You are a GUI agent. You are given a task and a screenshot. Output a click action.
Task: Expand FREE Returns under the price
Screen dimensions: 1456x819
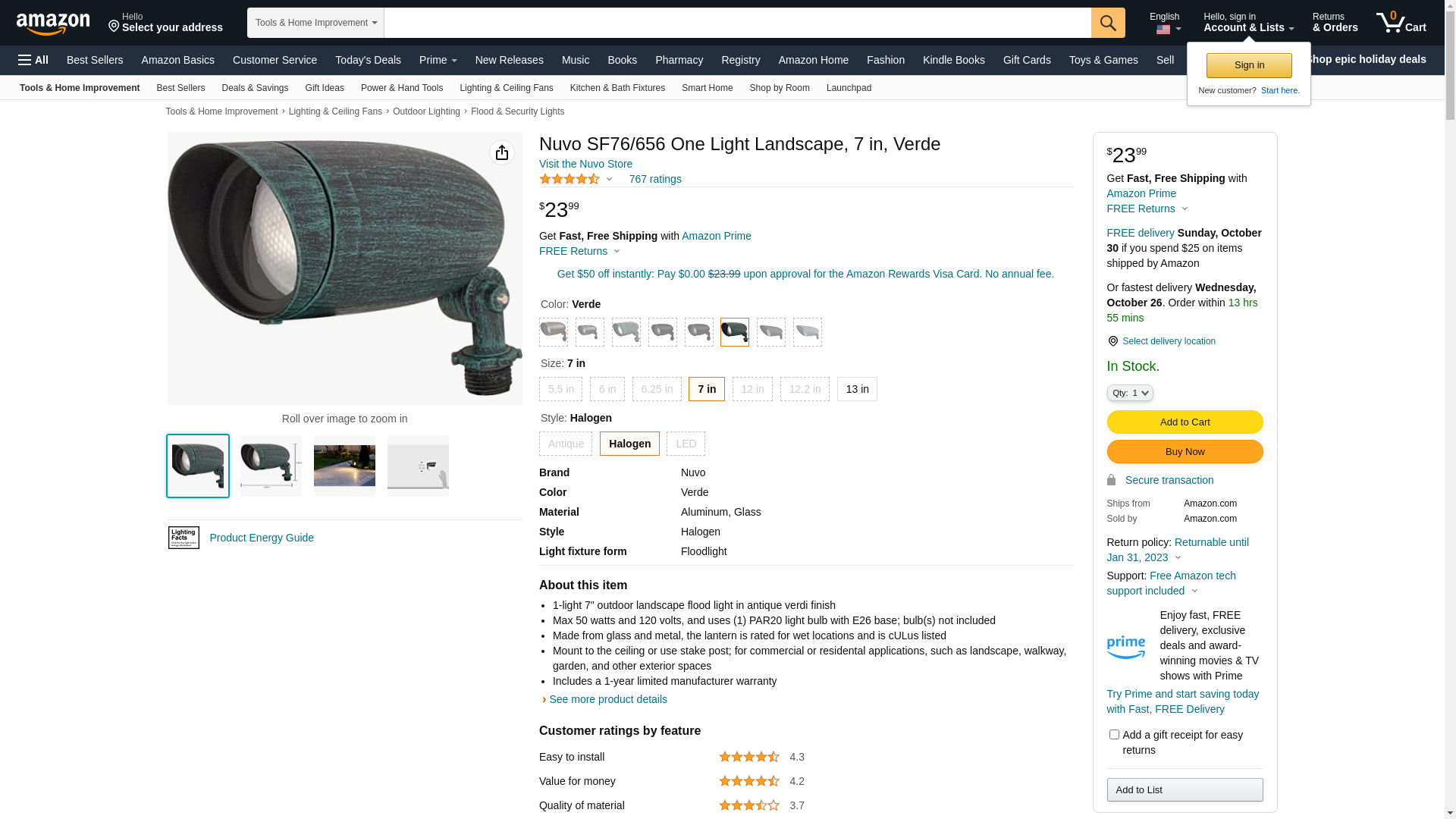tap(579, 251)
